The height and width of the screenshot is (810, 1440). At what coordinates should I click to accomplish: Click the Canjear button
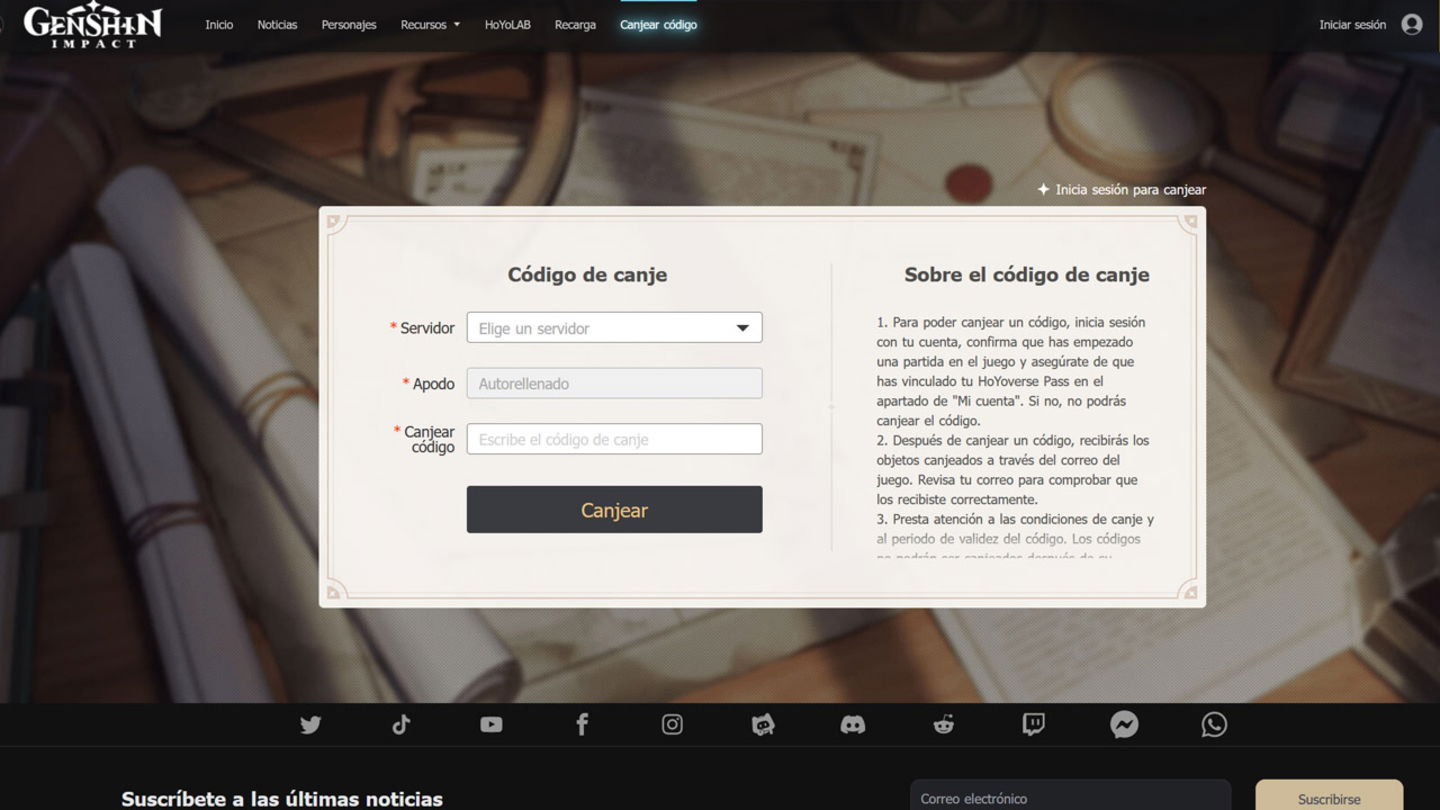(x=614, y=510)
